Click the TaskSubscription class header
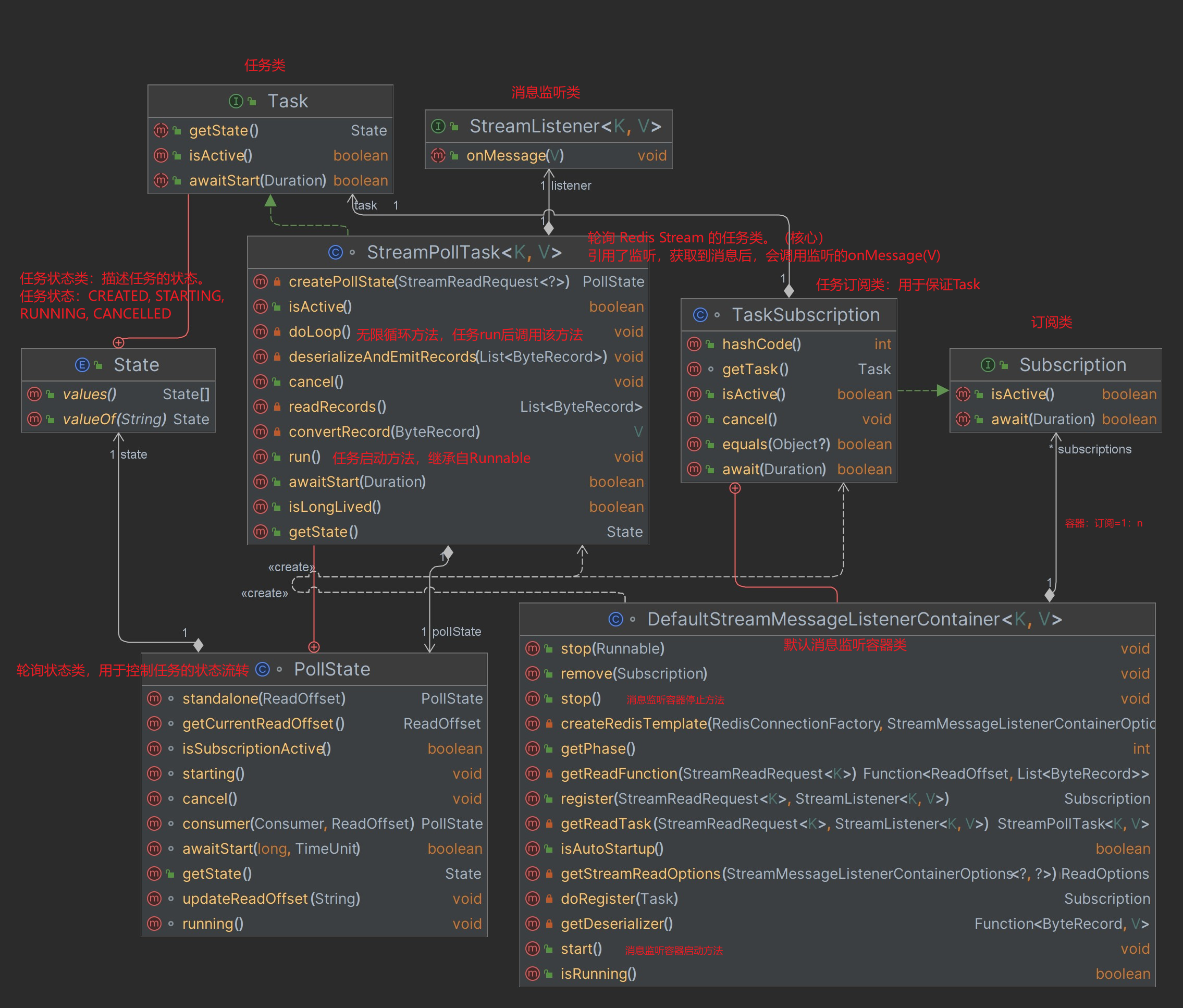Viewport: 1183px width, 1008px height. (x=805, y=315)
